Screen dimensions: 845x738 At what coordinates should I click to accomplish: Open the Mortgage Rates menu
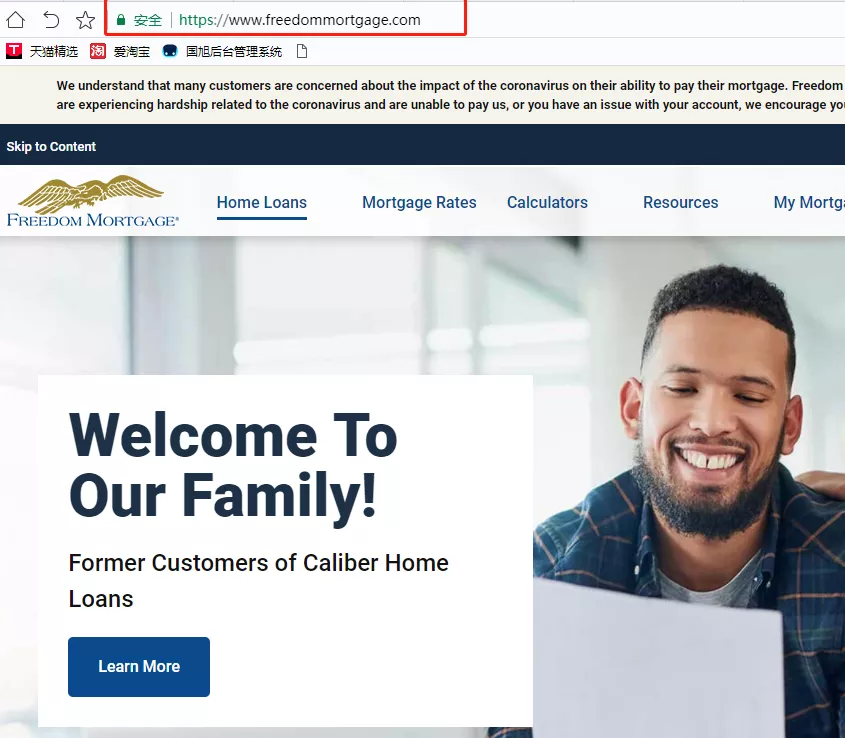coord(419,203)
